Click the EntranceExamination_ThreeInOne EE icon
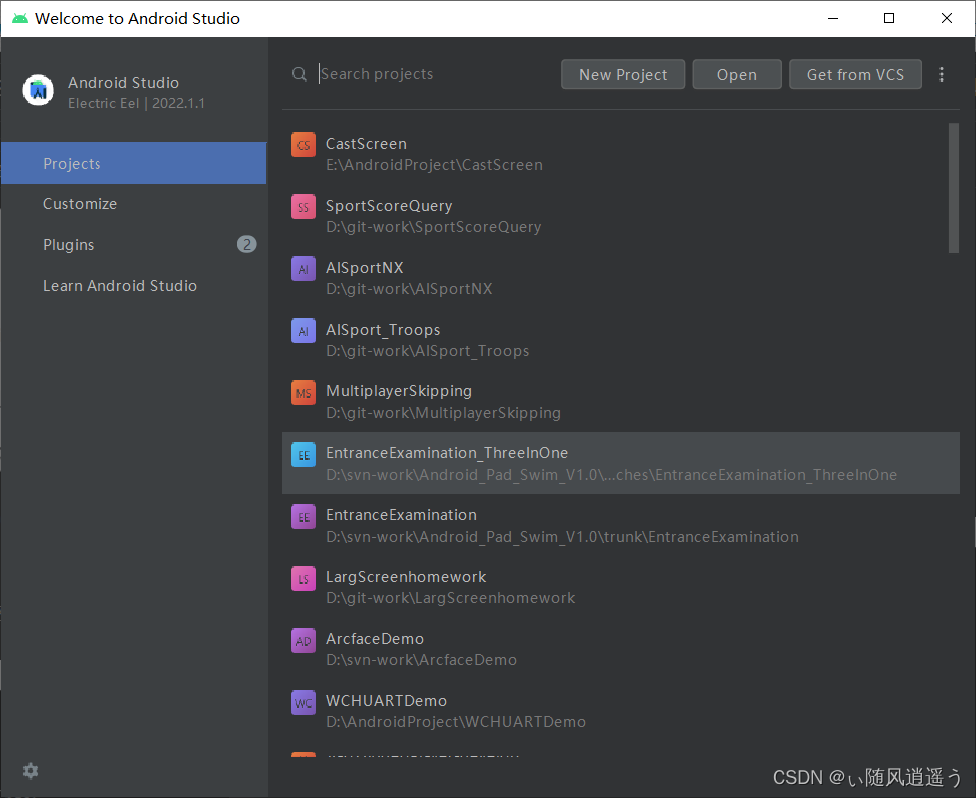The image size is (976, 798). point(303,454)
